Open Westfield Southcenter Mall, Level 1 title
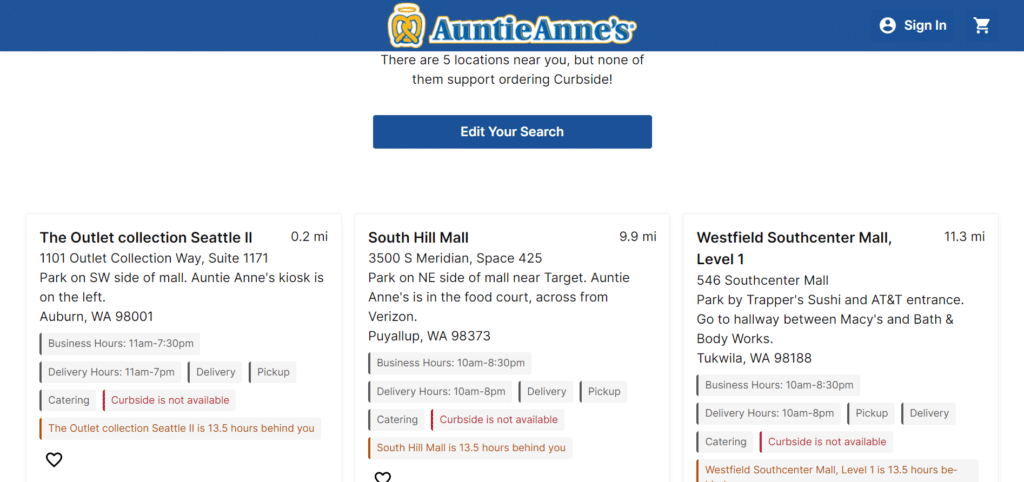The width and height of the screenshot is (1024, 482). coord(794,248)
